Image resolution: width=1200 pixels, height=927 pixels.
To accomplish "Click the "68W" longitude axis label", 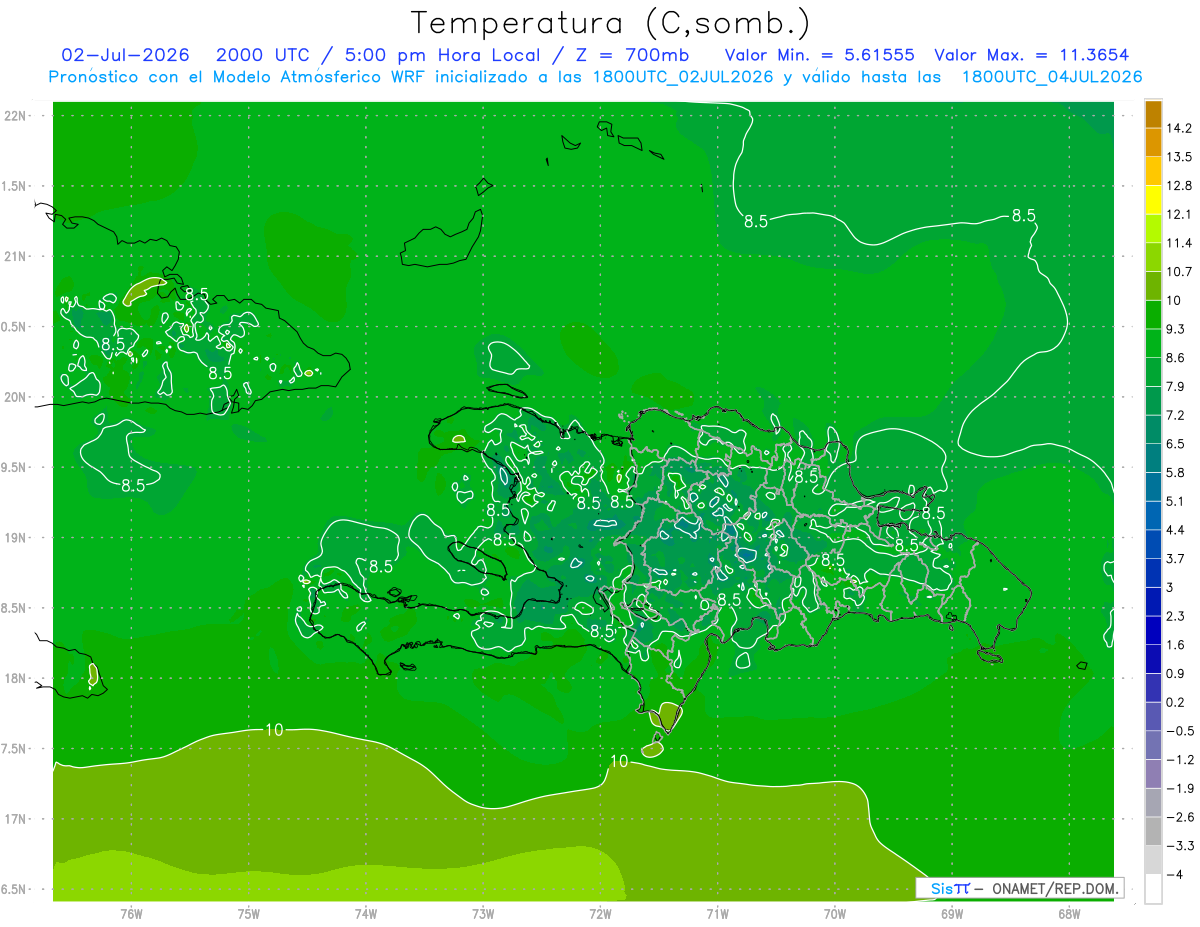I will [1069, 913].
